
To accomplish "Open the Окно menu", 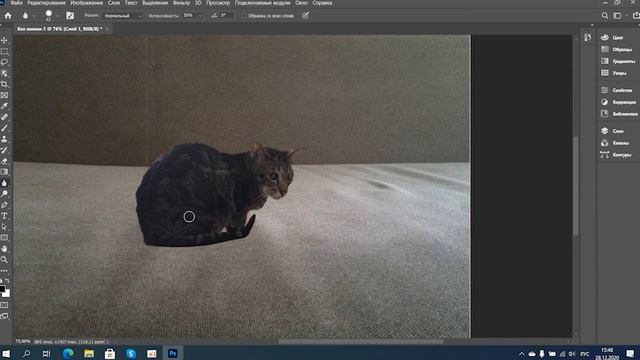I will (x=301, y=3).
